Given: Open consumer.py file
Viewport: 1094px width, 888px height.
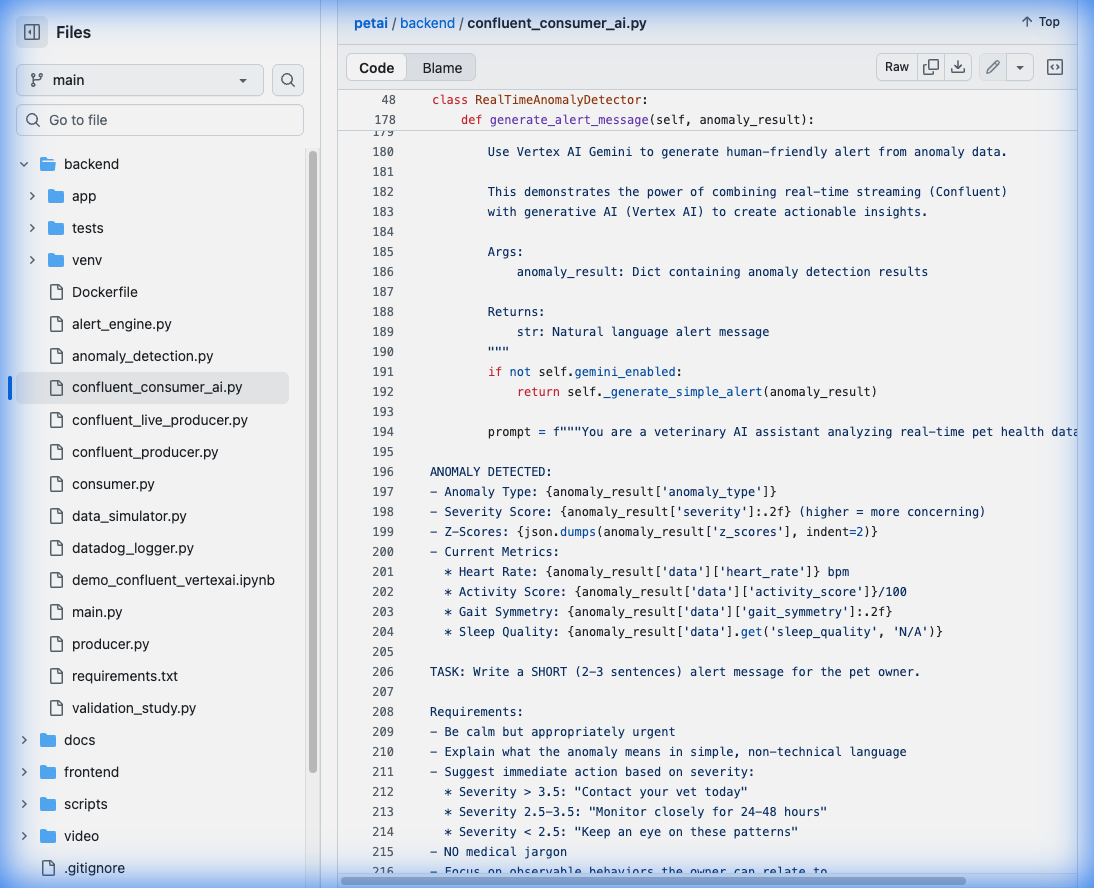Looking at the screenshot, I should [x=113, y=484].
